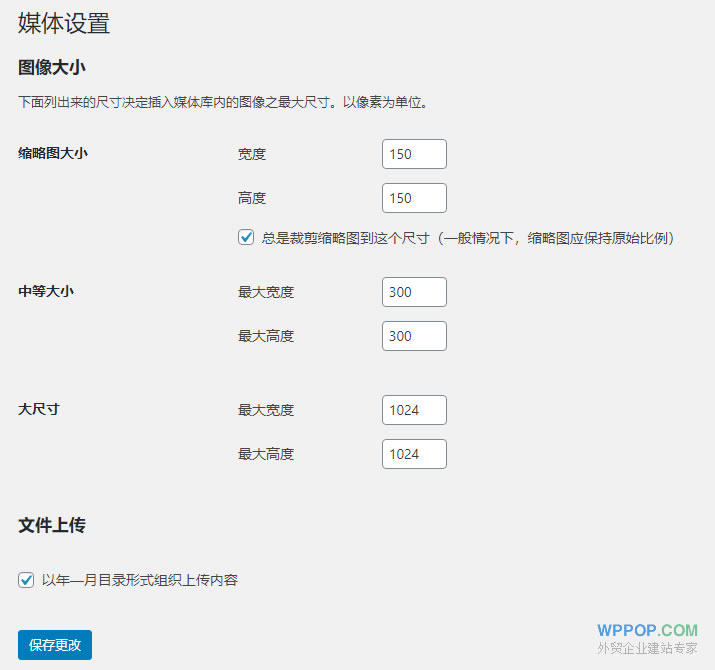715x670 pixels.
Task: Click the year-month folders checkbox label text
Action: [140, 580]
